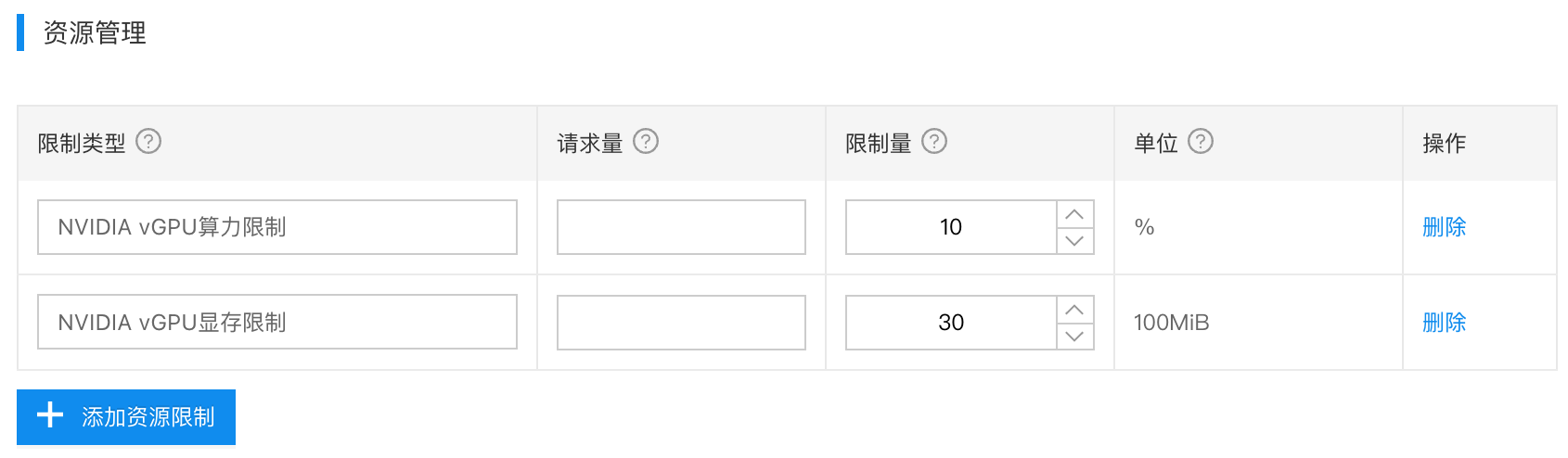Delete the NVIDIA vGPU算力限制 row

[x=1444, y=227]
